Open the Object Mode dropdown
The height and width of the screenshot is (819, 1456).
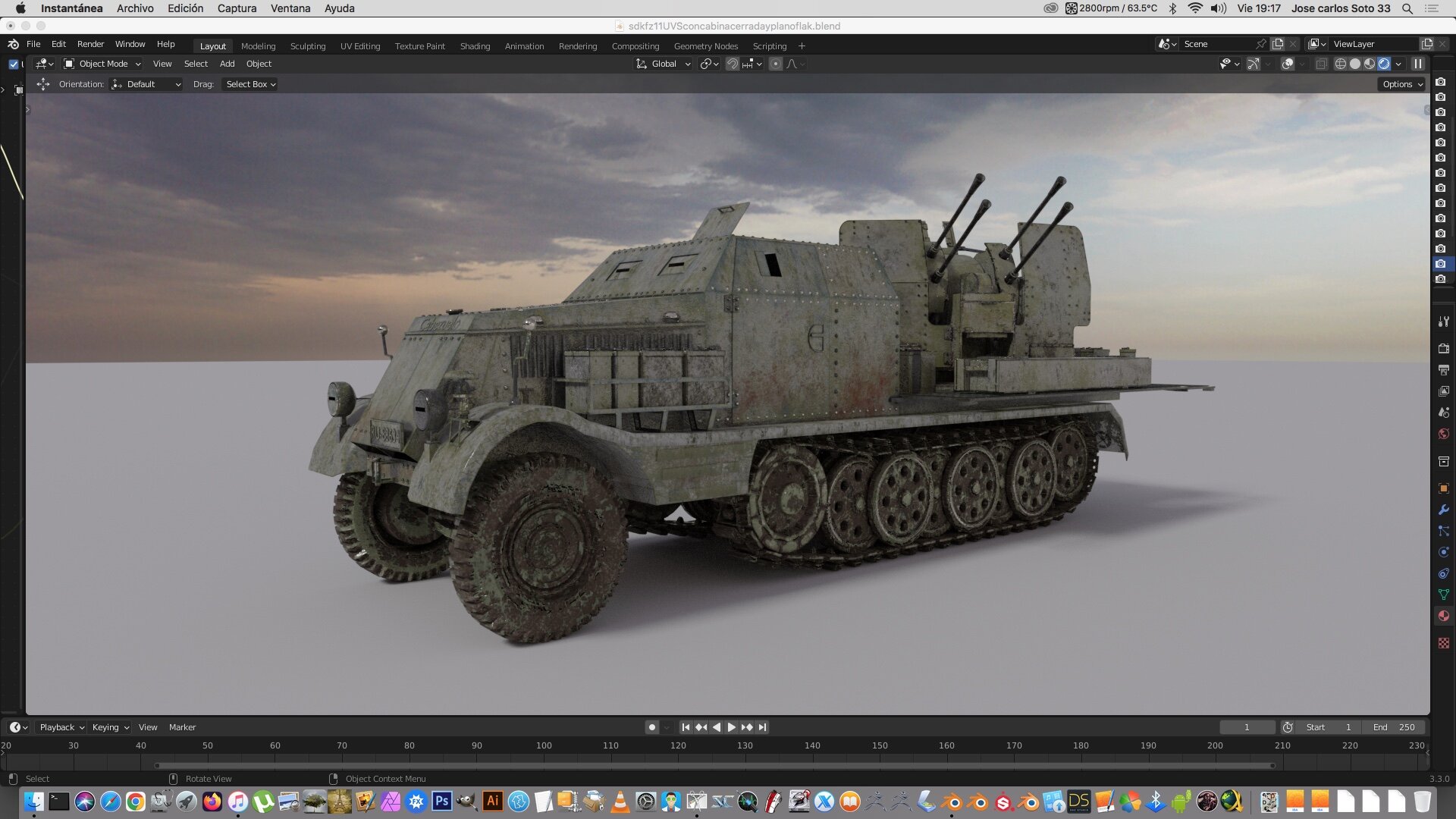pos(102,64)
